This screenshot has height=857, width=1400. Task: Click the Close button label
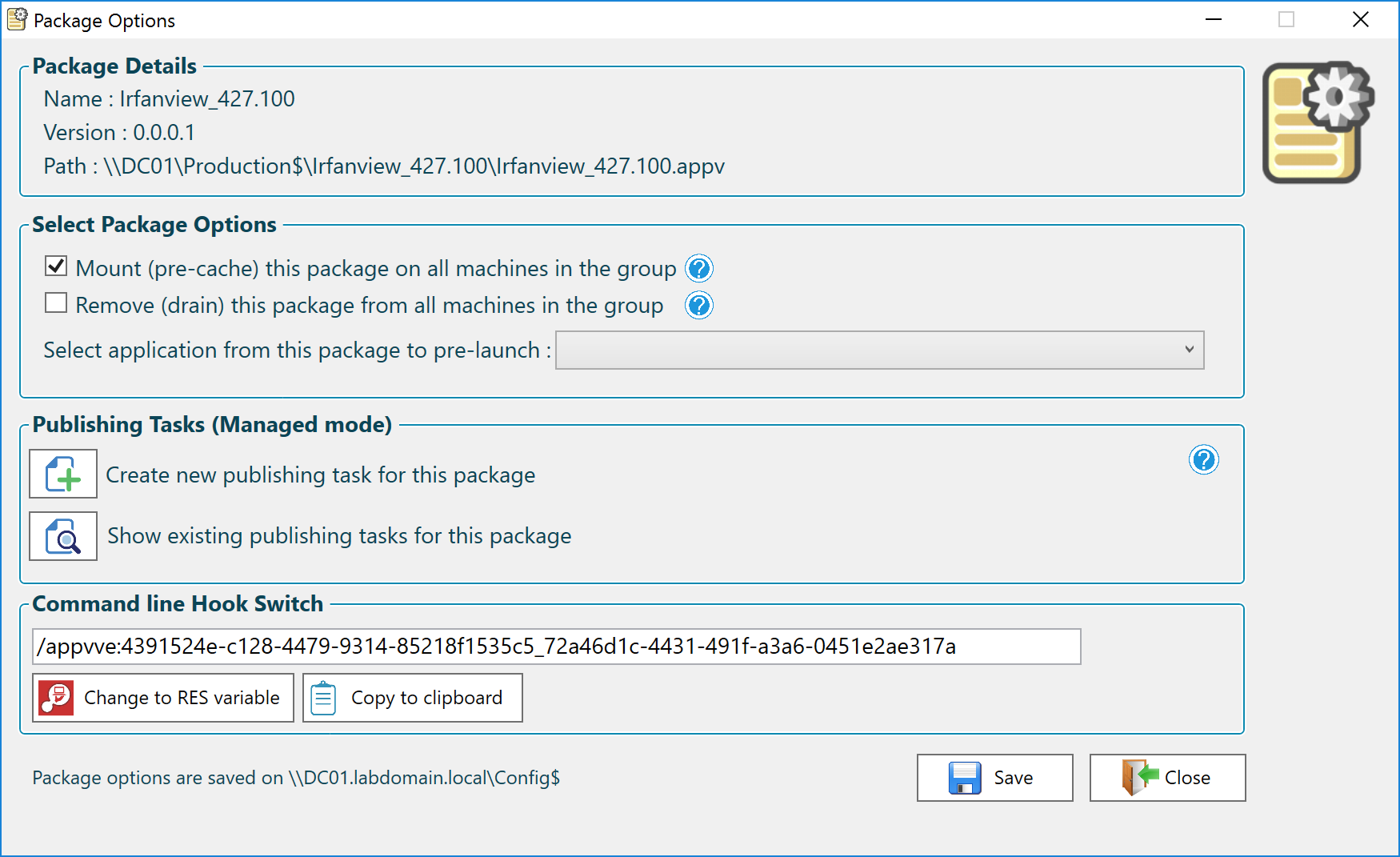point(1187,778)
